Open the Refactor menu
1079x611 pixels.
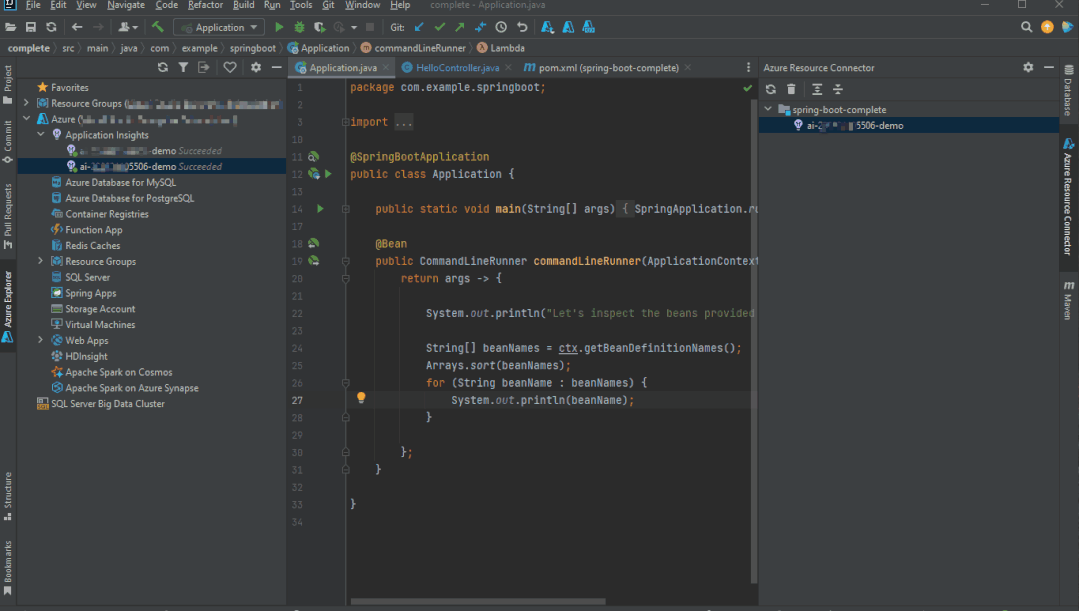click(x=205, y=5)
